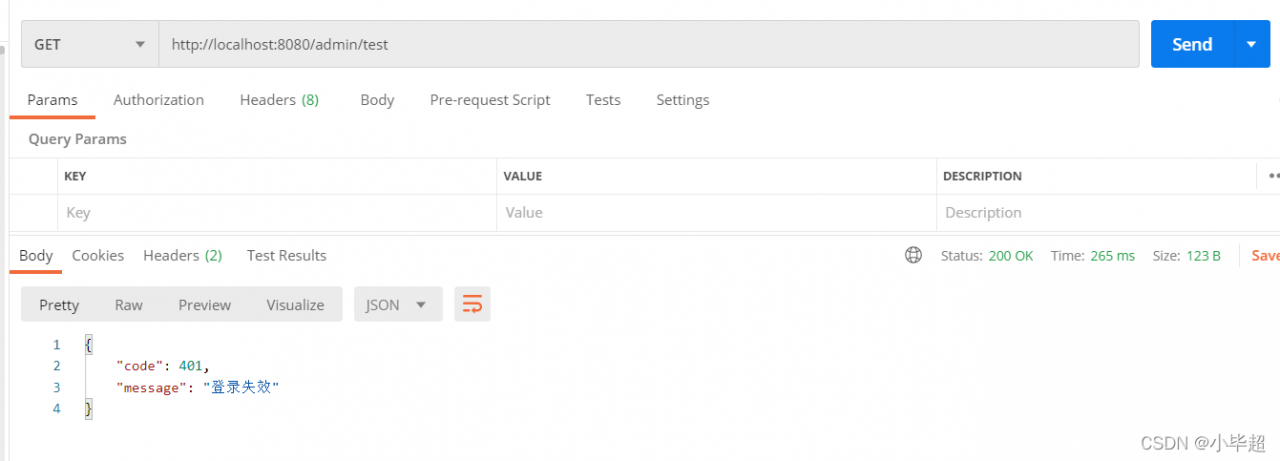Click the query param Value field

[716, 212]
